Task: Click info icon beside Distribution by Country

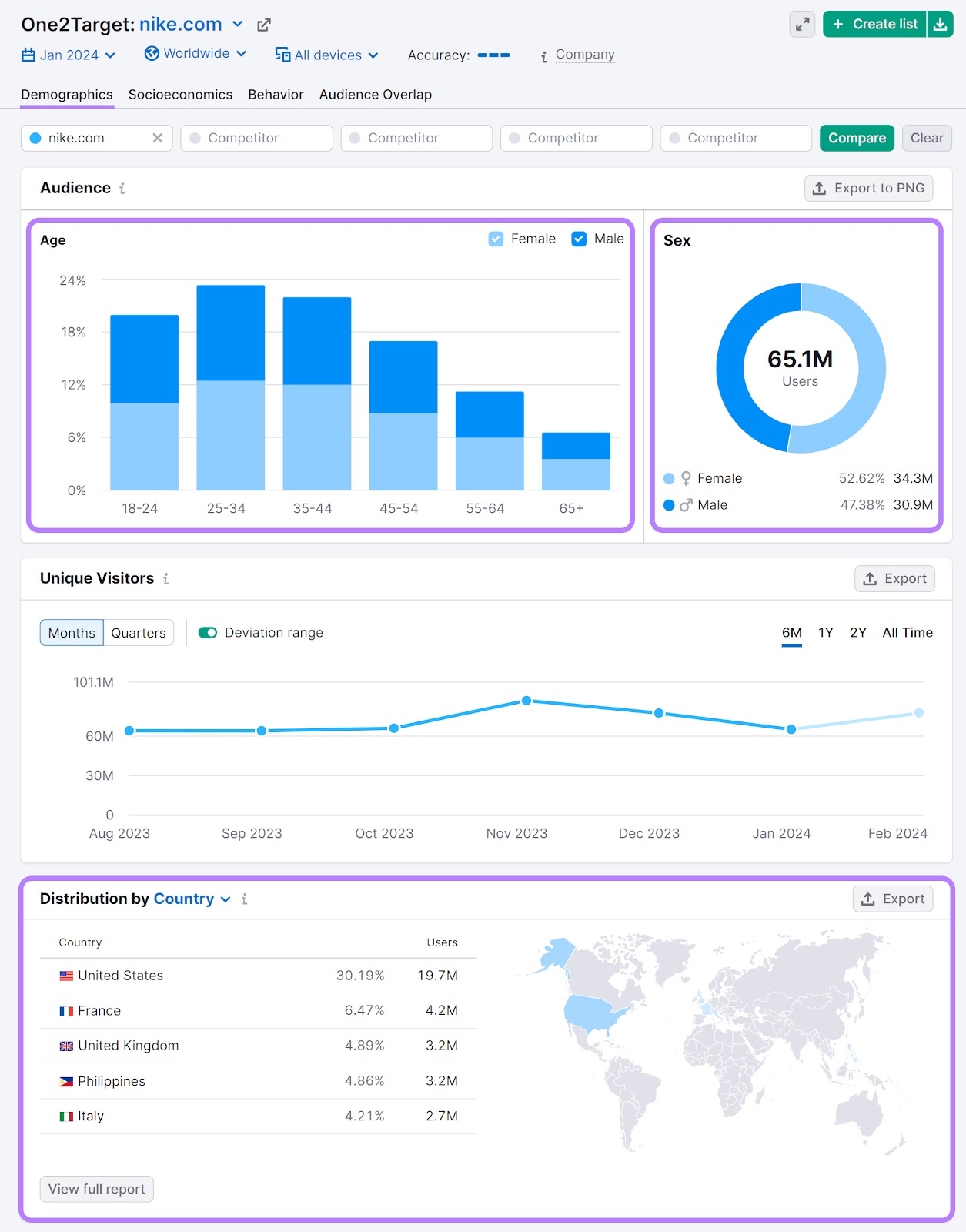Action: click(244, 899)
